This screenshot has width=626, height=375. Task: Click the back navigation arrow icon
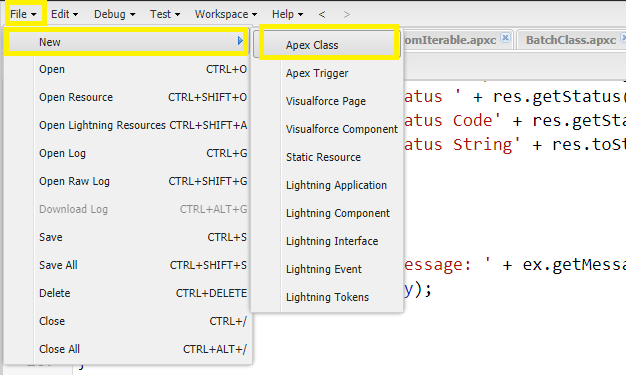322,14
